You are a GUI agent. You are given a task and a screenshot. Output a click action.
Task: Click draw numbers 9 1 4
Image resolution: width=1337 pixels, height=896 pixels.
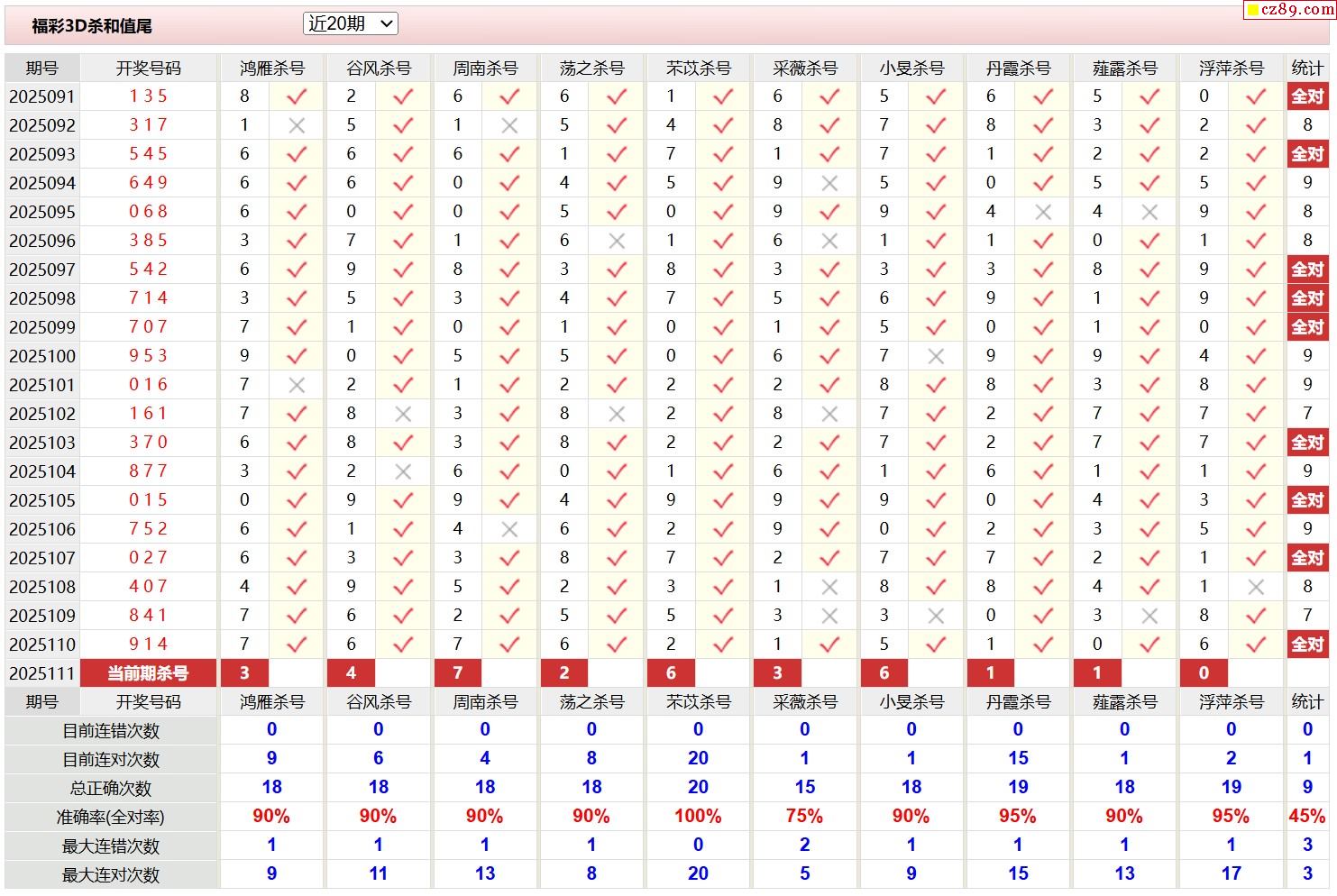[x=149, y=645]
